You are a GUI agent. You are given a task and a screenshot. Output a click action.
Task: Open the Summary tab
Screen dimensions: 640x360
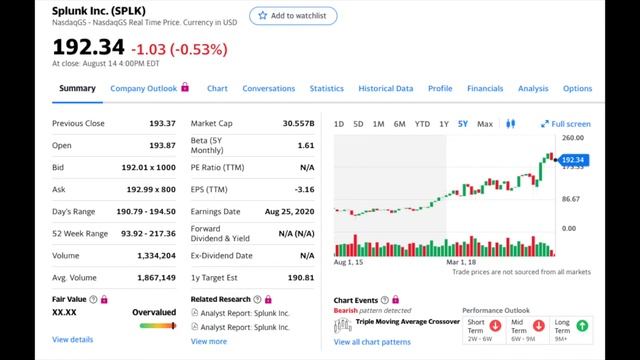77,89
